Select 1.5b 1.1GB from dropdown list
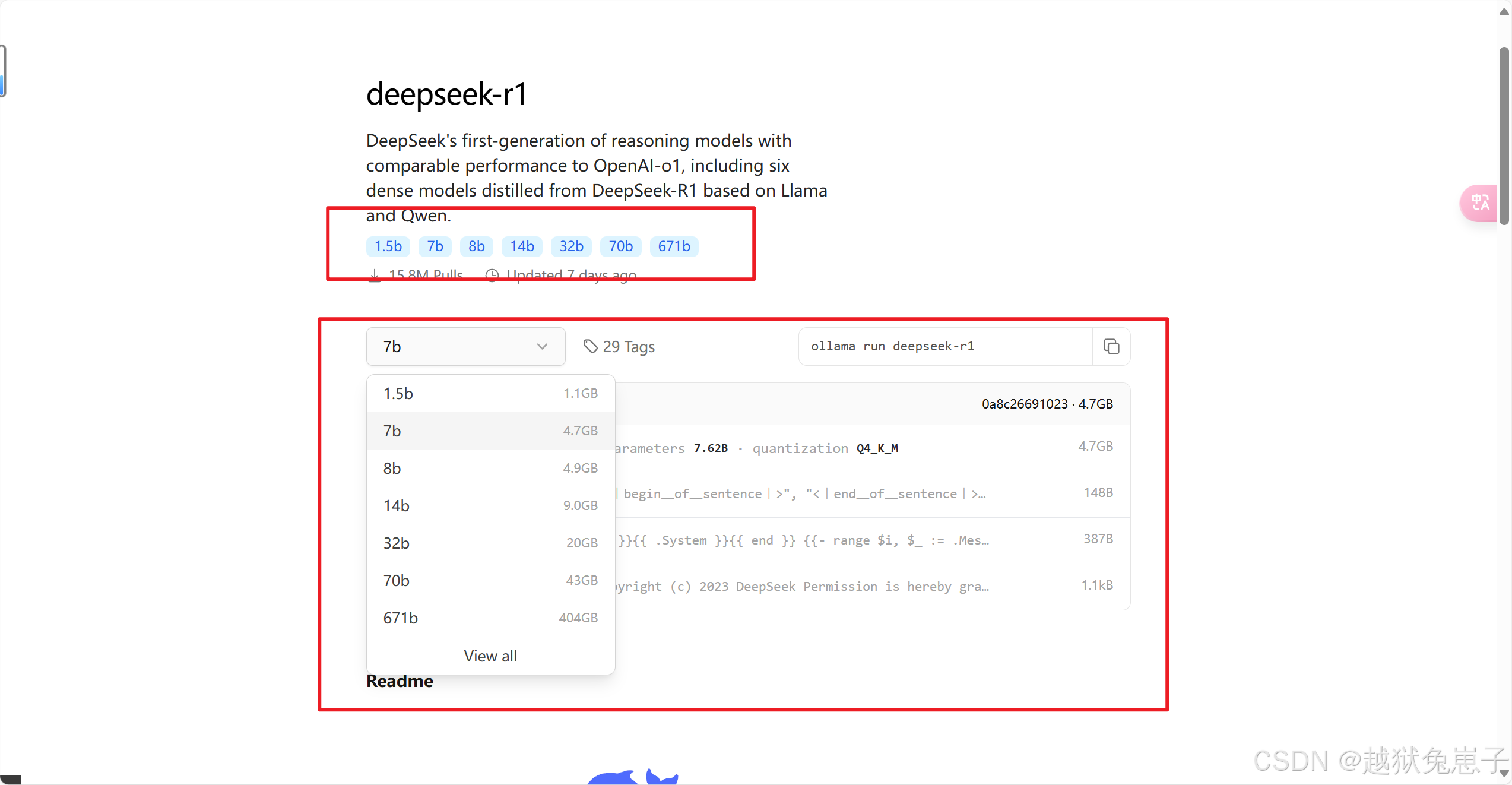 pyautogui.click(x=490, y=394)
